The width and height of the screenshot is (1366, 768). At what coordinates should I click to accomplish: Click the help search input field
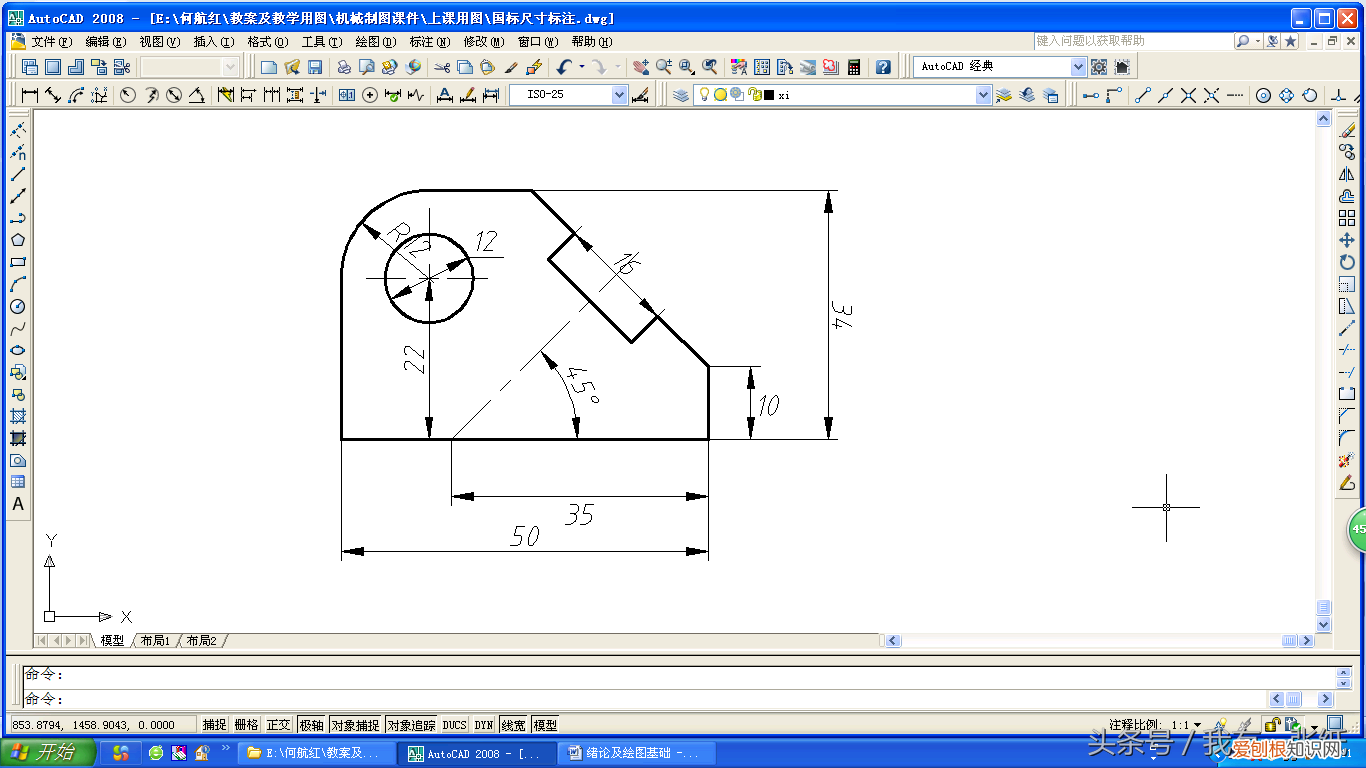1132,41
